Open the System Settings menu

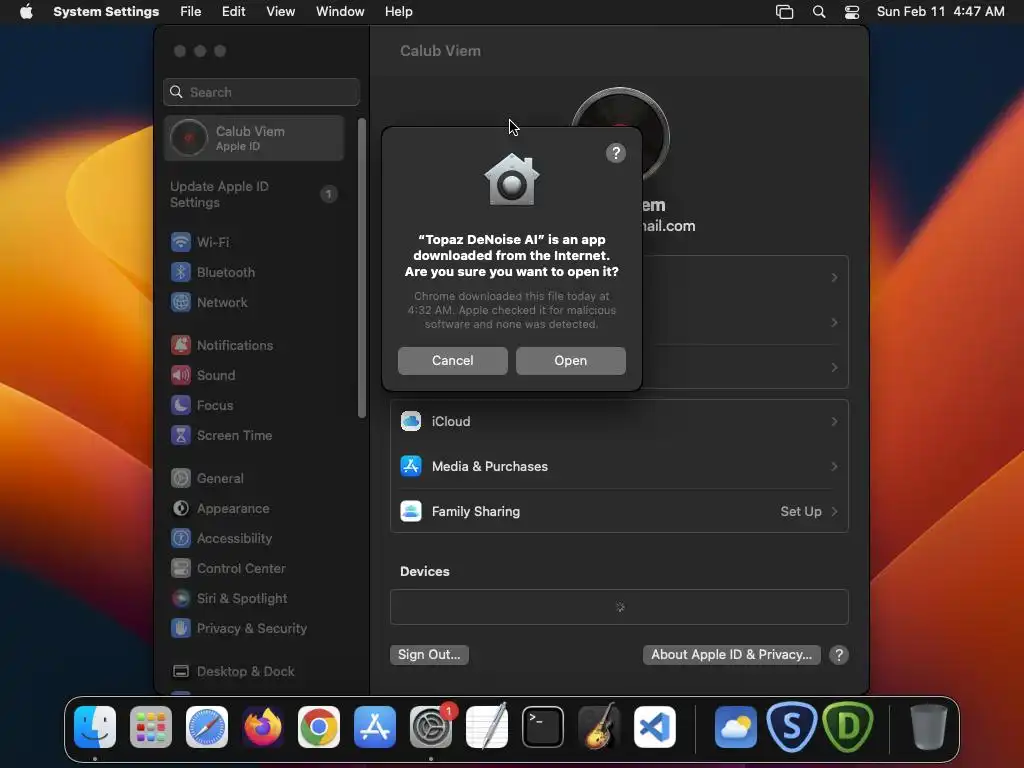click(106, 12)
